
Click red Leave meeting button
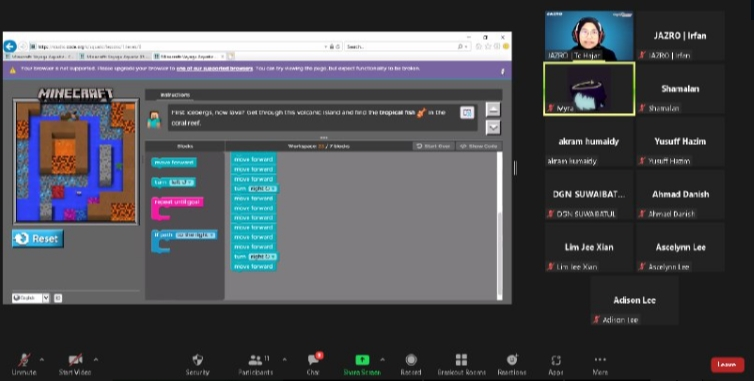(727, 365)
